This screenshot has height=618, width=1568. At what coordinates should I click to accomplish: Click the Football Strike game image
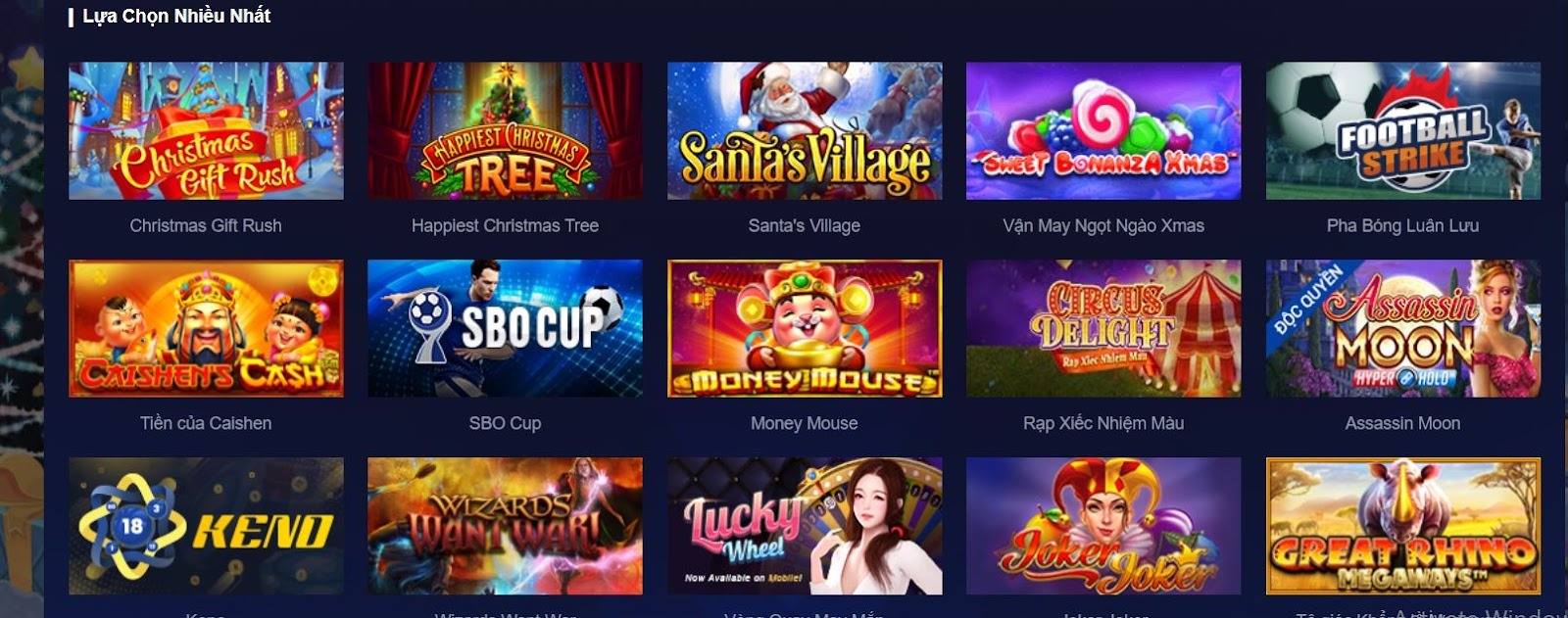[x=1403, y=131]
